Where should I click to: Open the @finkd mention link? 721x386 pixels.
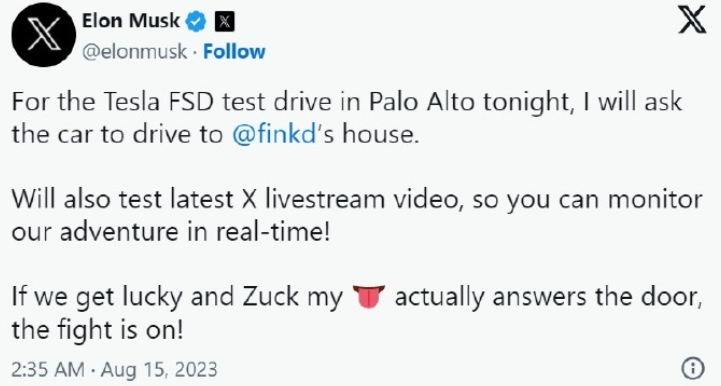(x=274, y=134)
